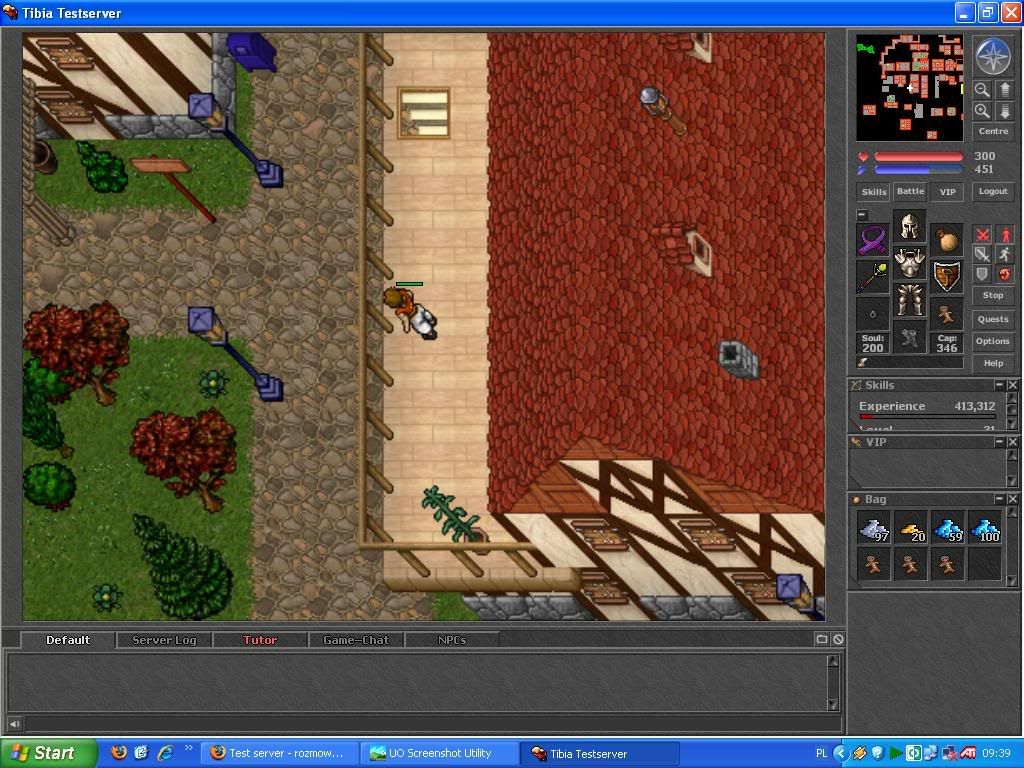
Task: Switch to Test server browser taskbar item
Action: point(281,753)
